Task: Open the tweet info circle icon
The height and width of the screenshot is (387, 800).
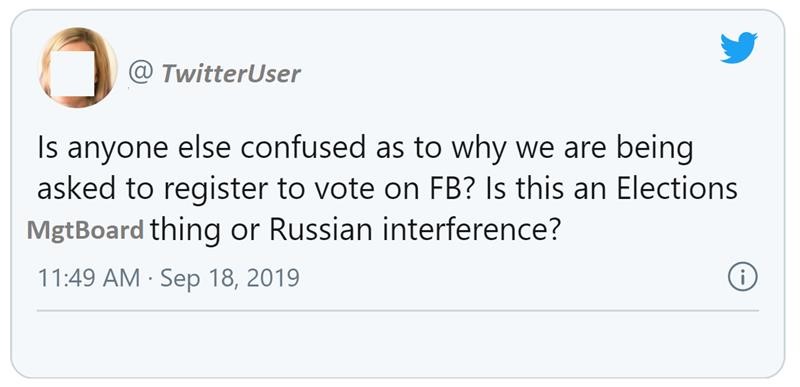Action: click(x=742, y=278)
